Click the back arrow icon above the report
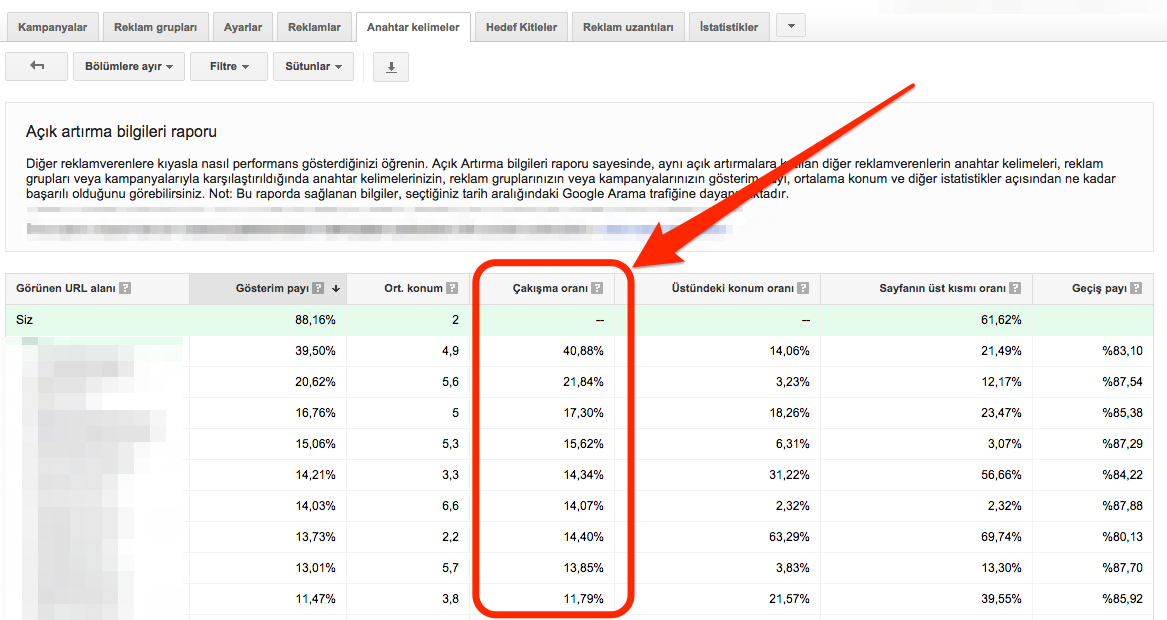 tap(36, 66)
